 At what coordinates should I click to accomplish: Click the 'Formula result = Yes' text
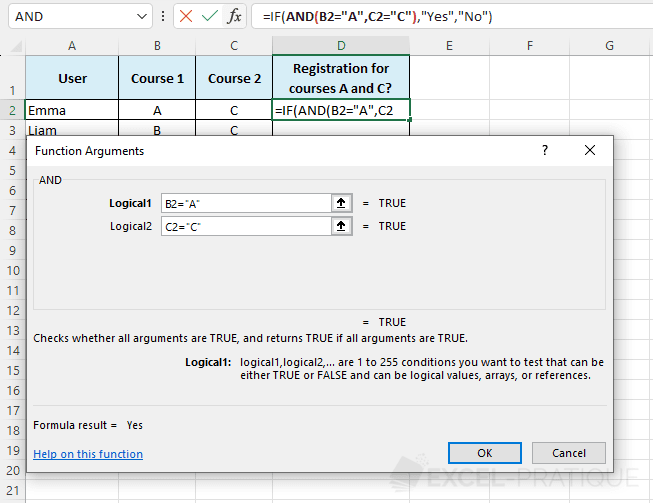(x=88, y=425)
